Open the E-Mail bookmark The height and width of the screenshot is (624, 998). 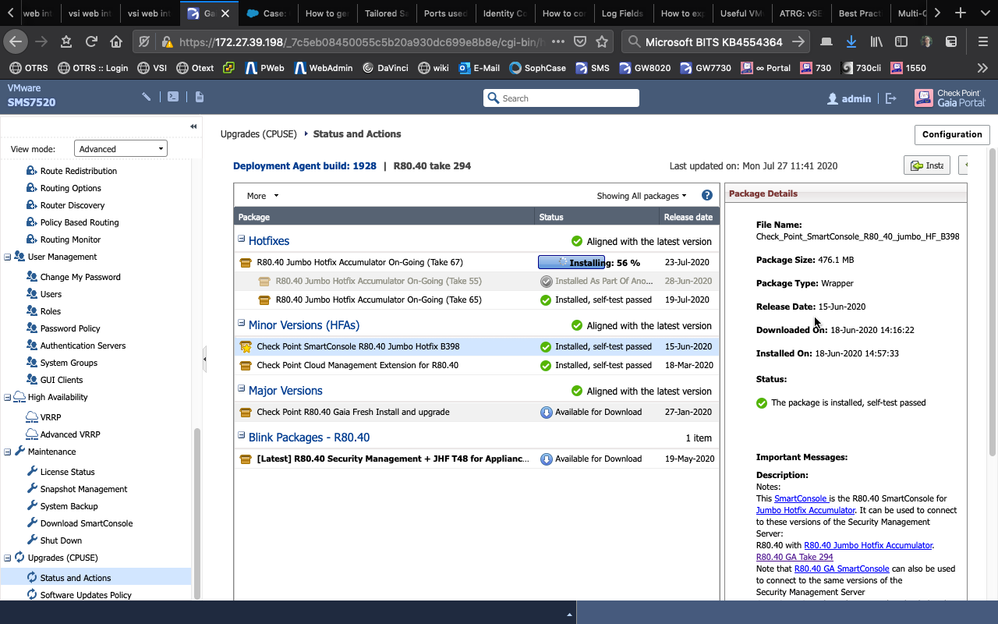tap(479, 67)
